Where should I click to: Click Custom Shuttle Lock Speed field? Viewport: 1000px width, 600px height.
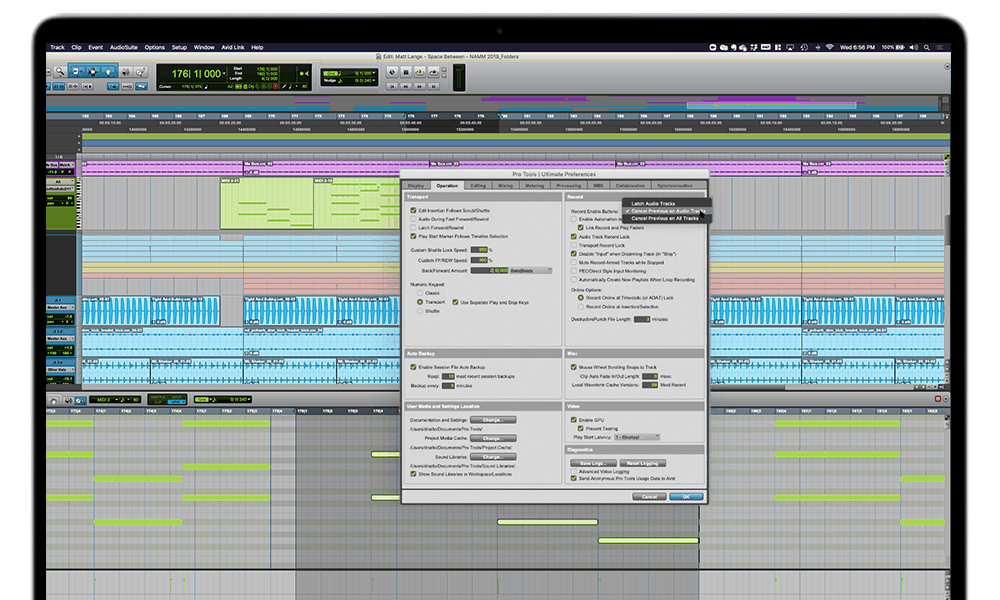[x=479, y=250]
